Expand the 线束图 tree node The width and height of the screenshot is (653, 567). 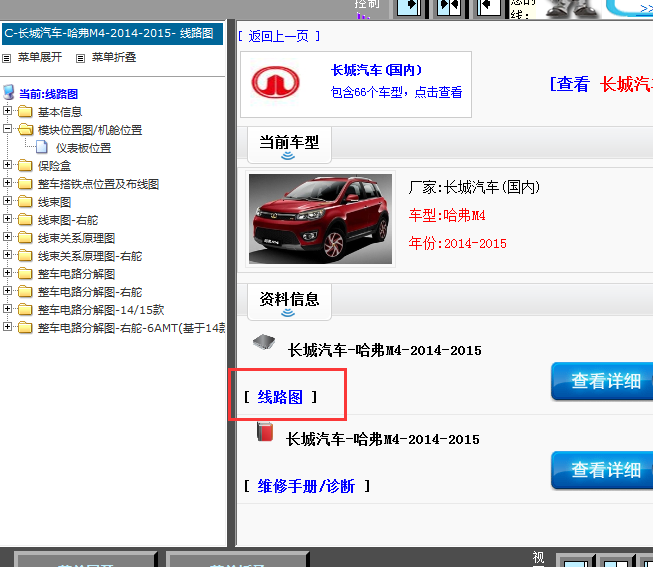point(7,200)
